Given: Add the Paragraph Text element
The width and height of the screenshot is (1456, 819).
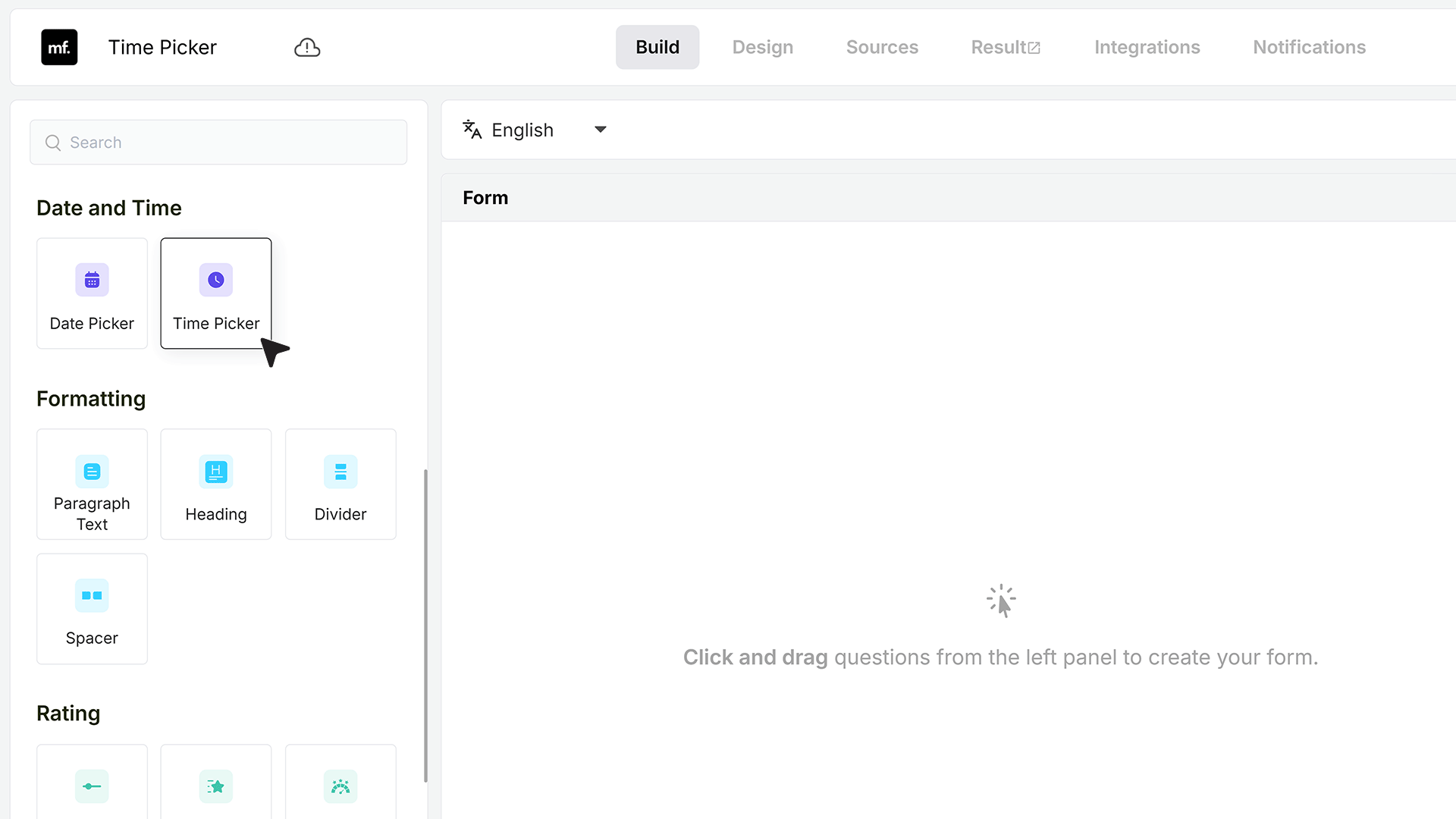Looking at the screenshot, I should point(92,484).
